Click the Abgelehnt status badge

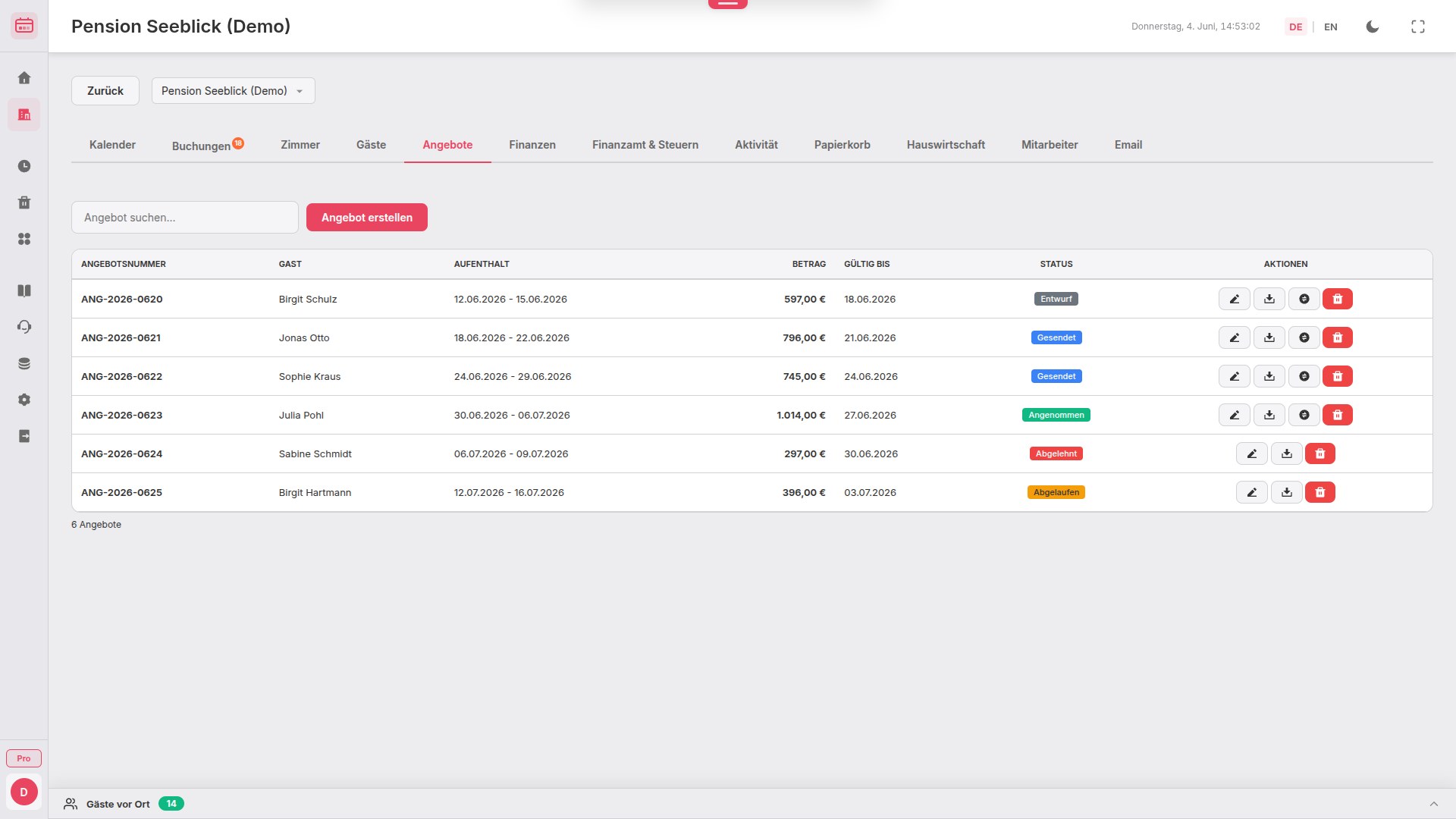click(x=1056, y=453)
